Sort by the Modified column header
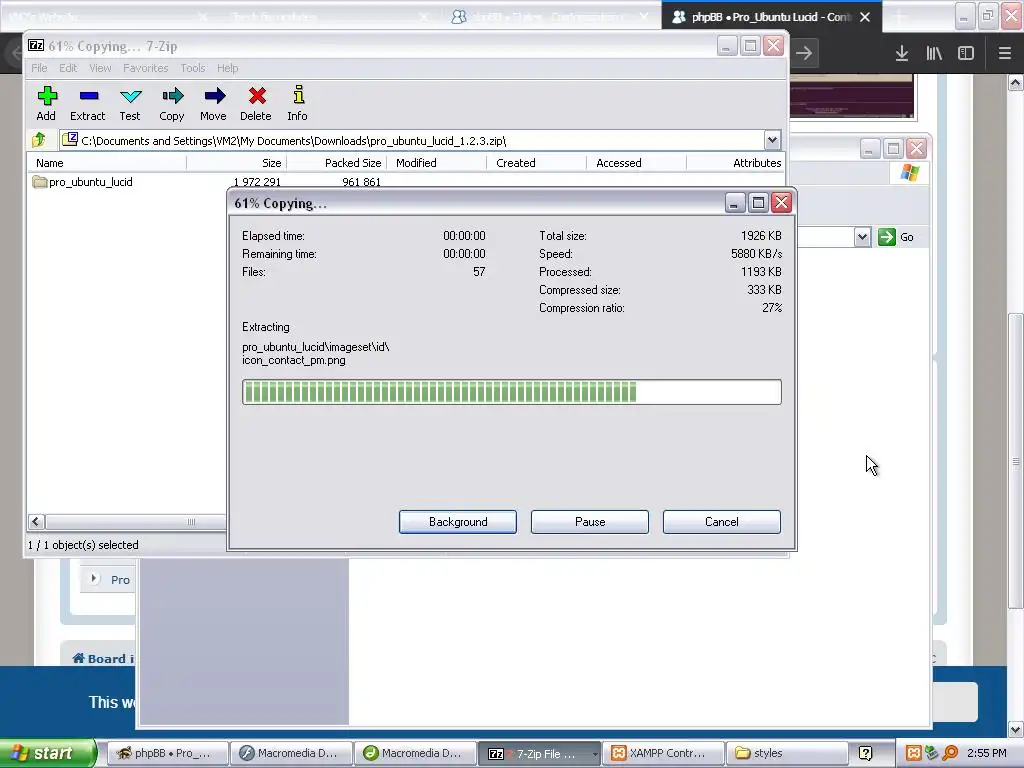The width and height of the screenshot is (1024, 768). coord(436,163)
